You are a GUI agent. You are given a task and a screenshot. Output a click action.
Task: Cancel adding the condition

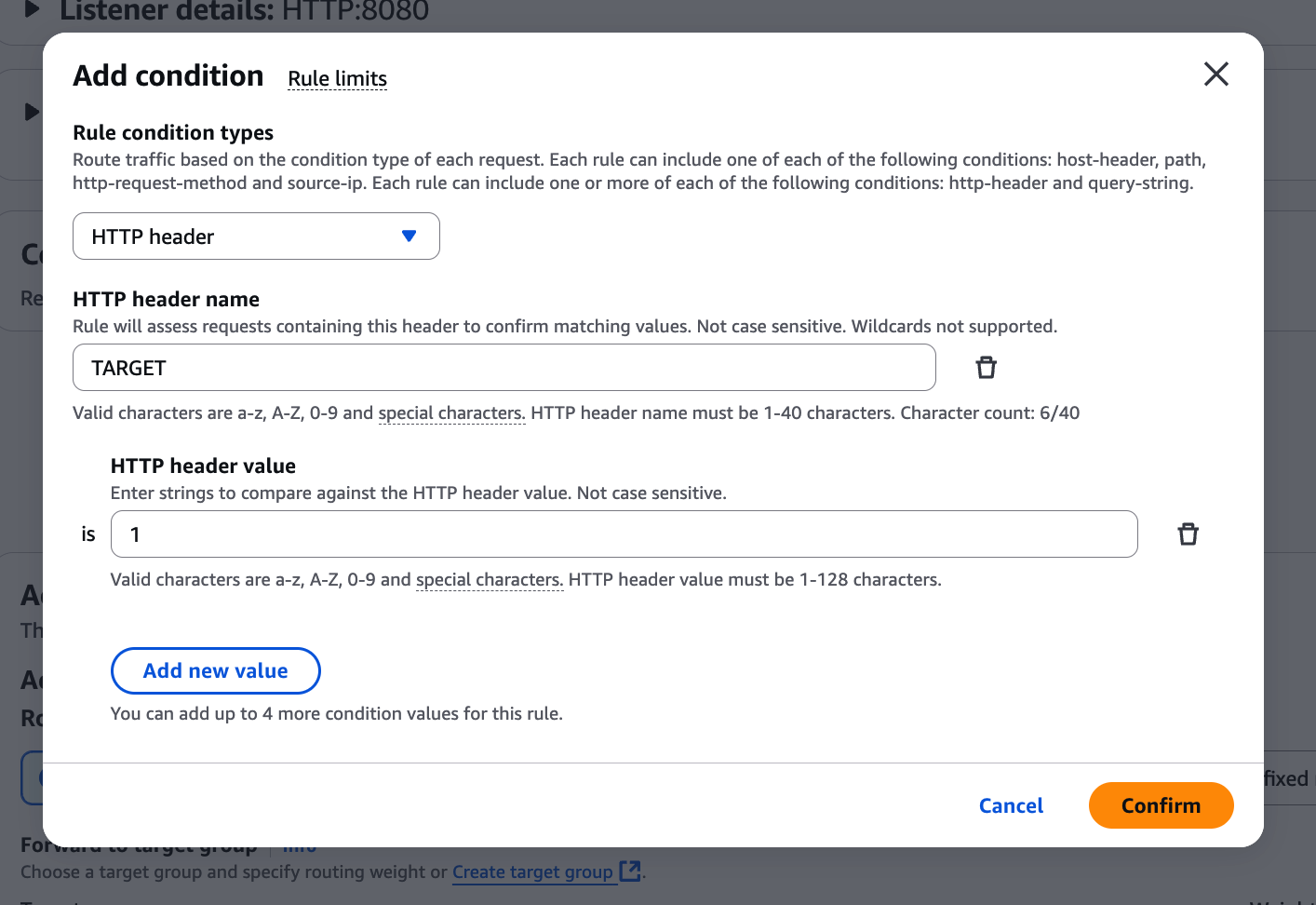pos(1011,806)
